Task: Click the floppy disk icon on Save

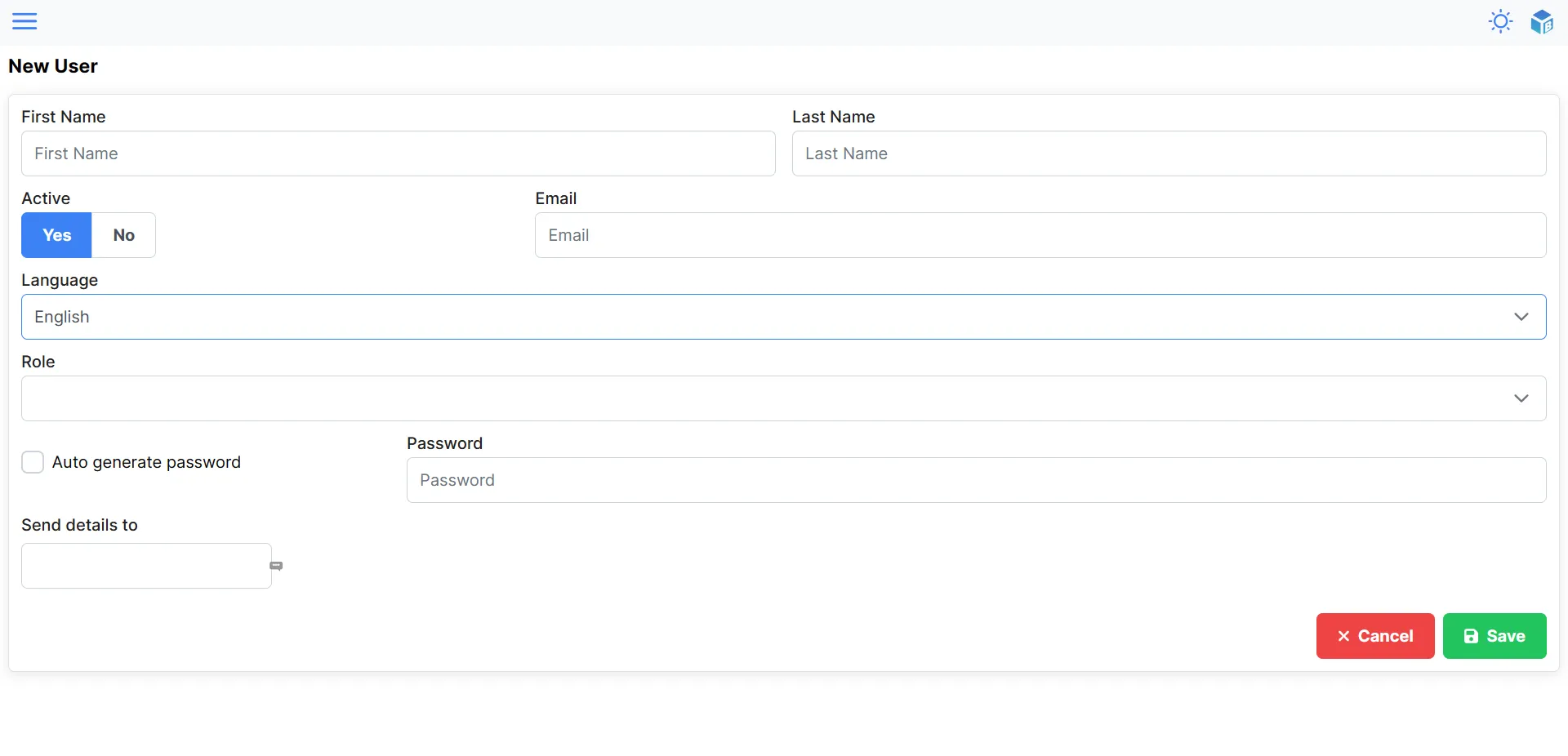Action: coord(1471,636)
